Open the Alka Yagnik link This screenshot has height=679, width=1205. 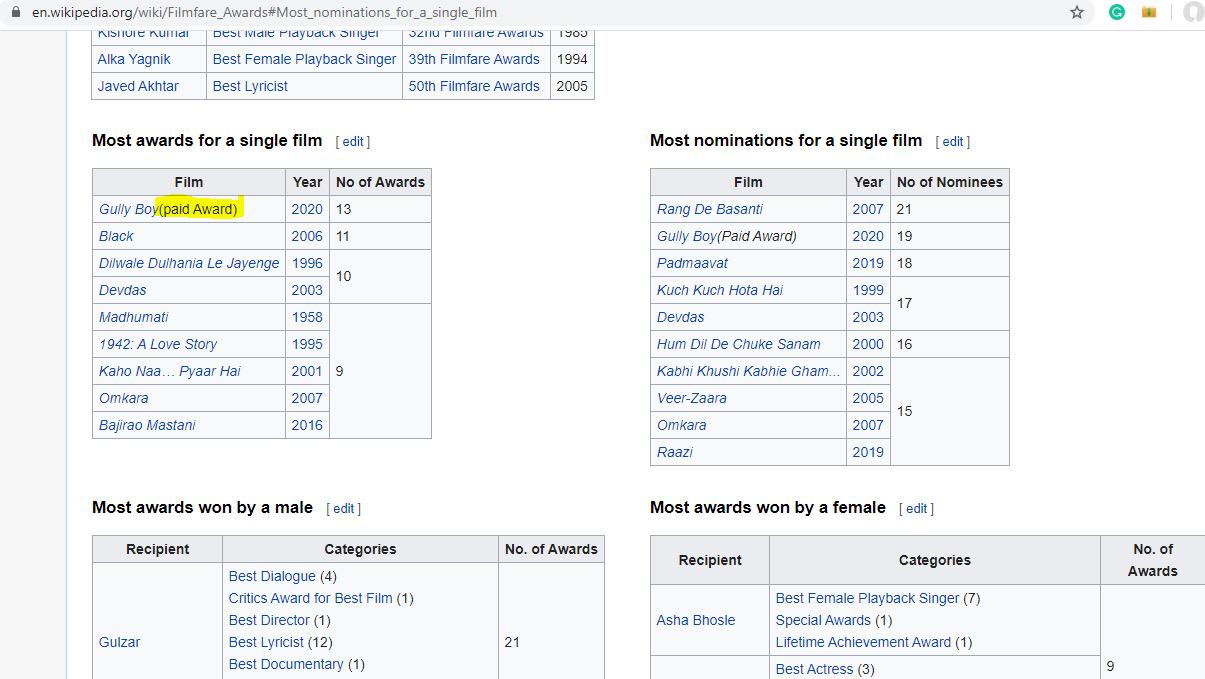(x=134, y=59)
